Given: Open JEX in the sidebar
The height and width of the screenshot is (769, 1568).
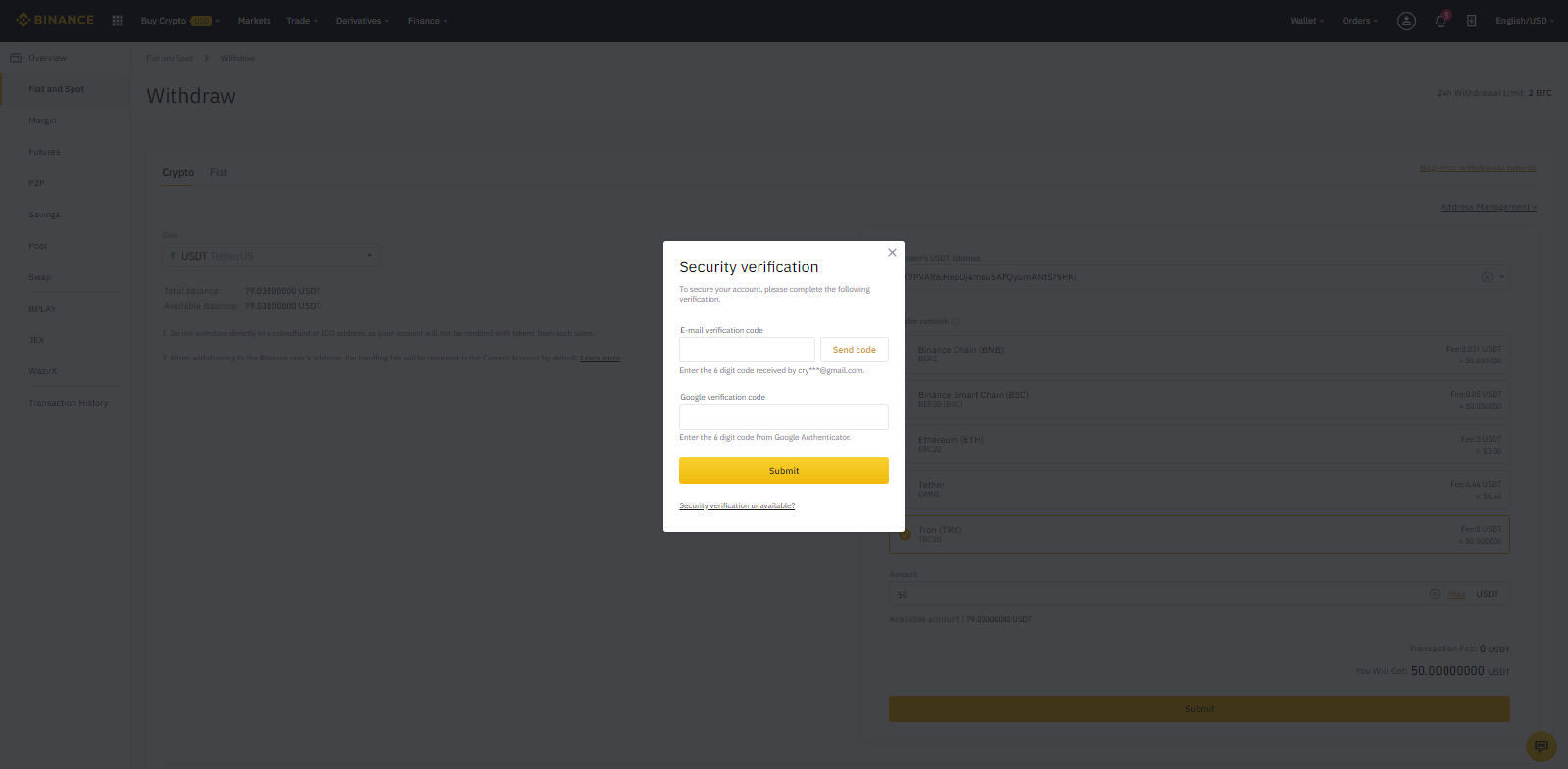Looking at the screenshot, I should [x=36, y=340].
